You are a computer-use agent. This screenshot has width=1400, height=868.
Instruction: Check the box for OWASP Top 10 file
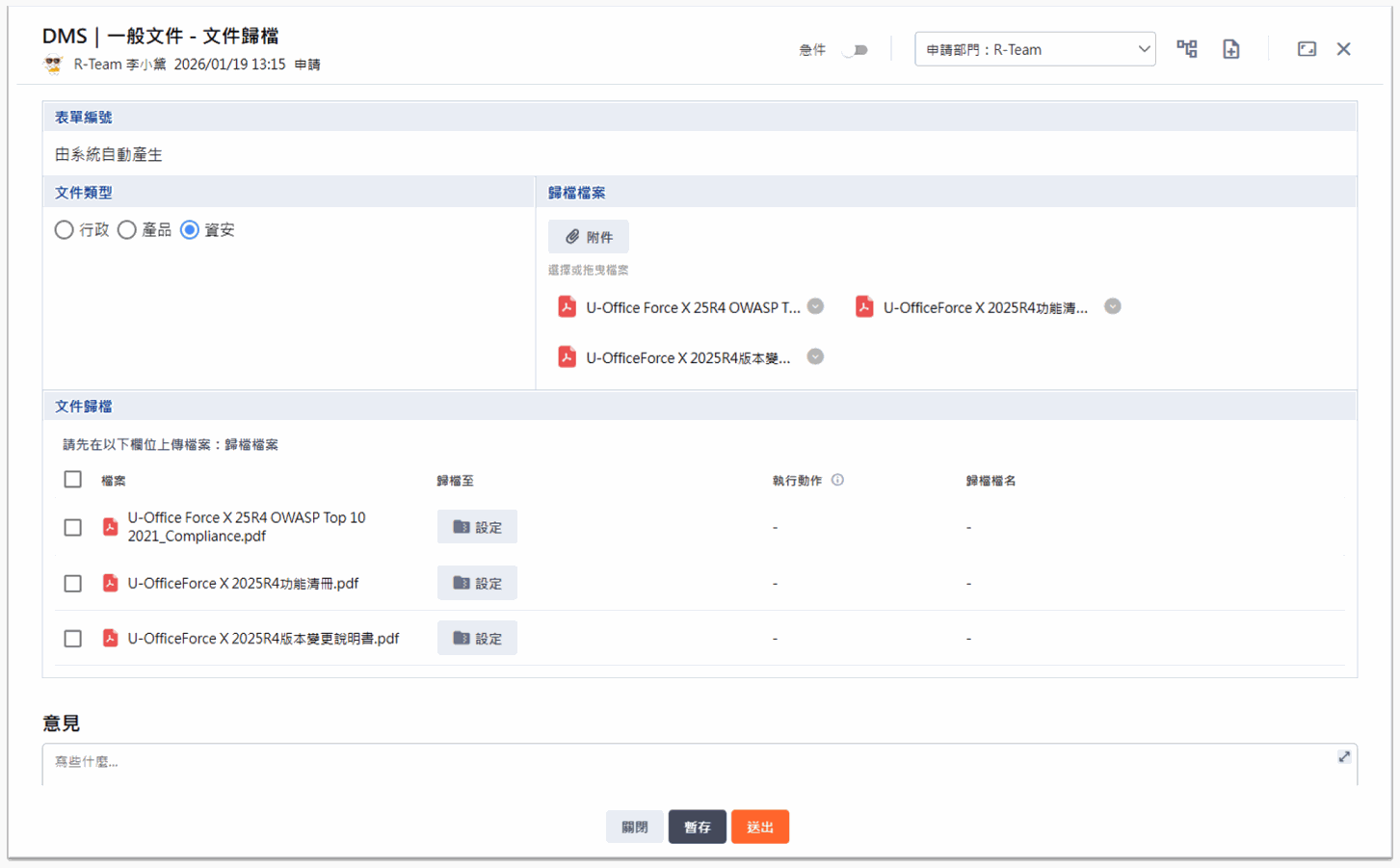click(x=73, y=527)
